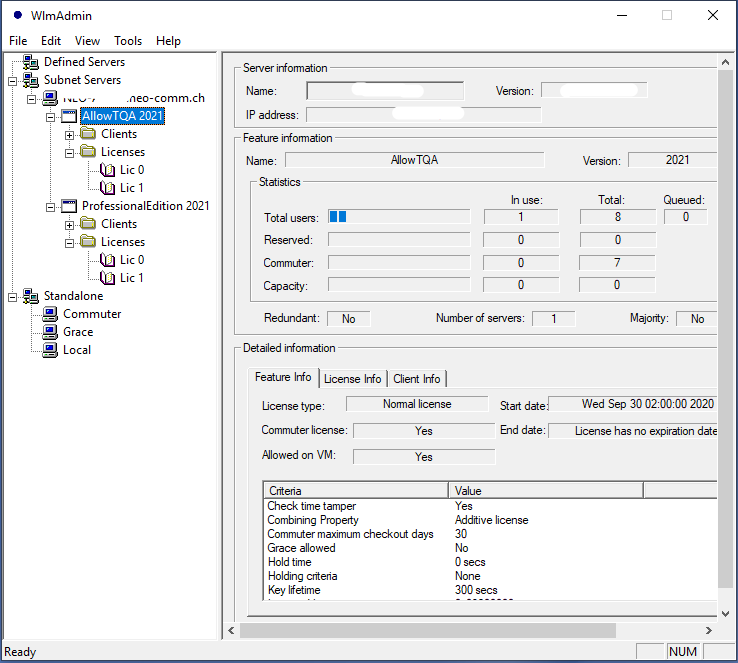
Task: Click the 'Key lifetime' criteria row
Action: coord(489,590)
